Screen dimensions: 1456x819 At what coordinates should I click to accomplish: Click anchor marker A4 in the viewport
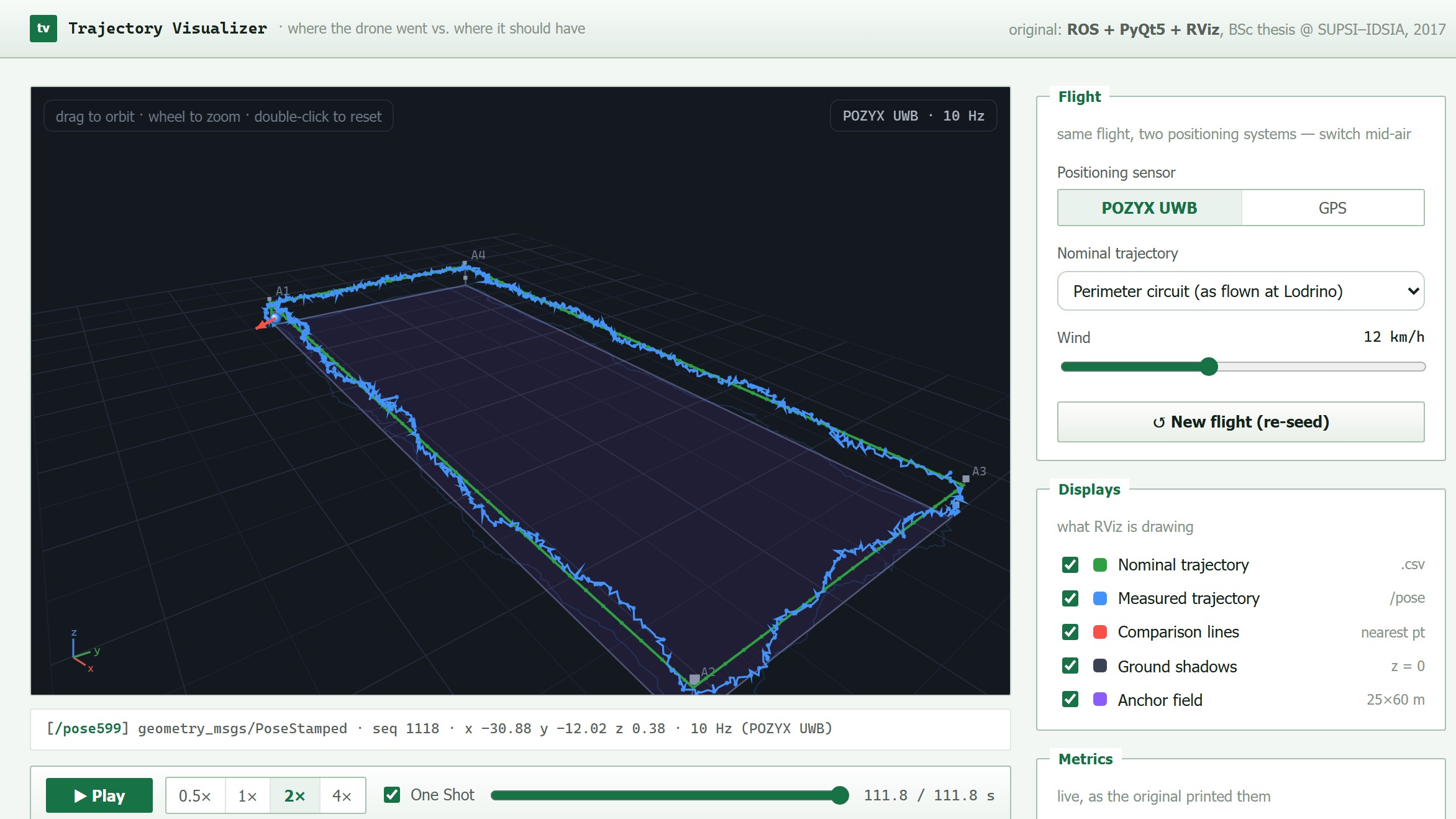coord(465,264)
